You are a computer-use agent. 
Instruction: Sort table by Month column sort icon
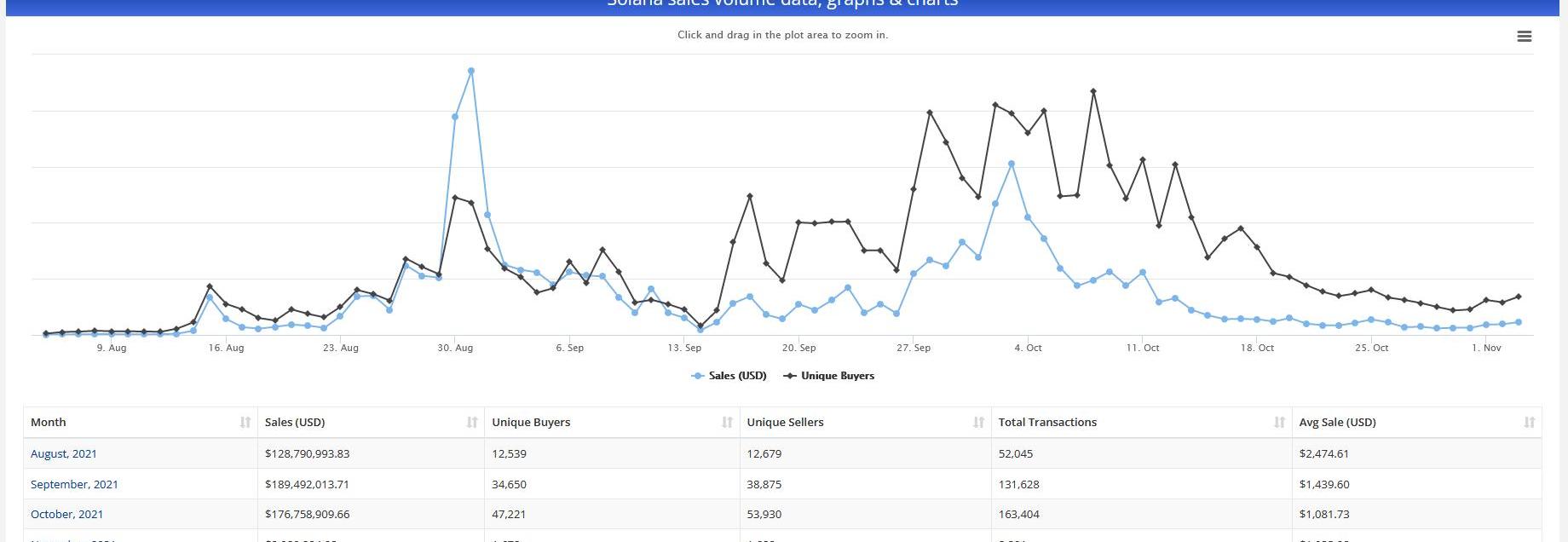pyautogui.click(x=245, y=423)
